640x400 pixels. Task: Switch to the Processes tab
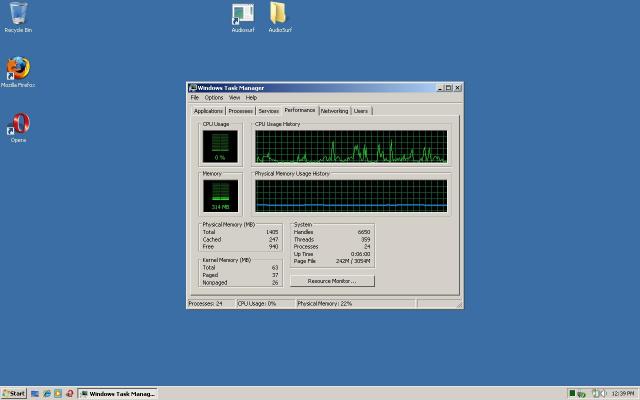(240, 111)
